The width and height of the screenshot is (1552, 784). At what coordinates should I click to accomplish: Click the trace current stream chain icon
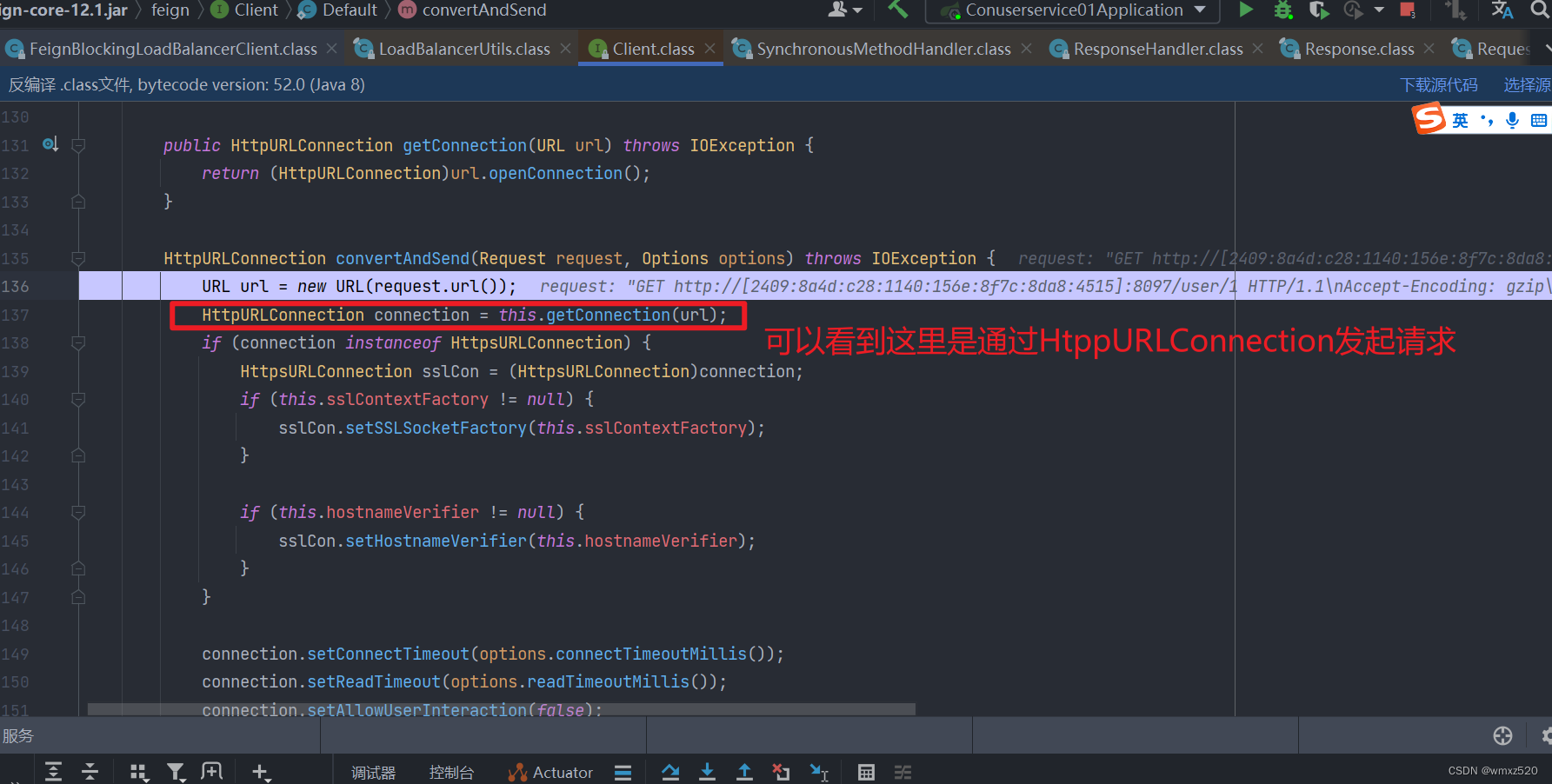click(x=903, y=772)
